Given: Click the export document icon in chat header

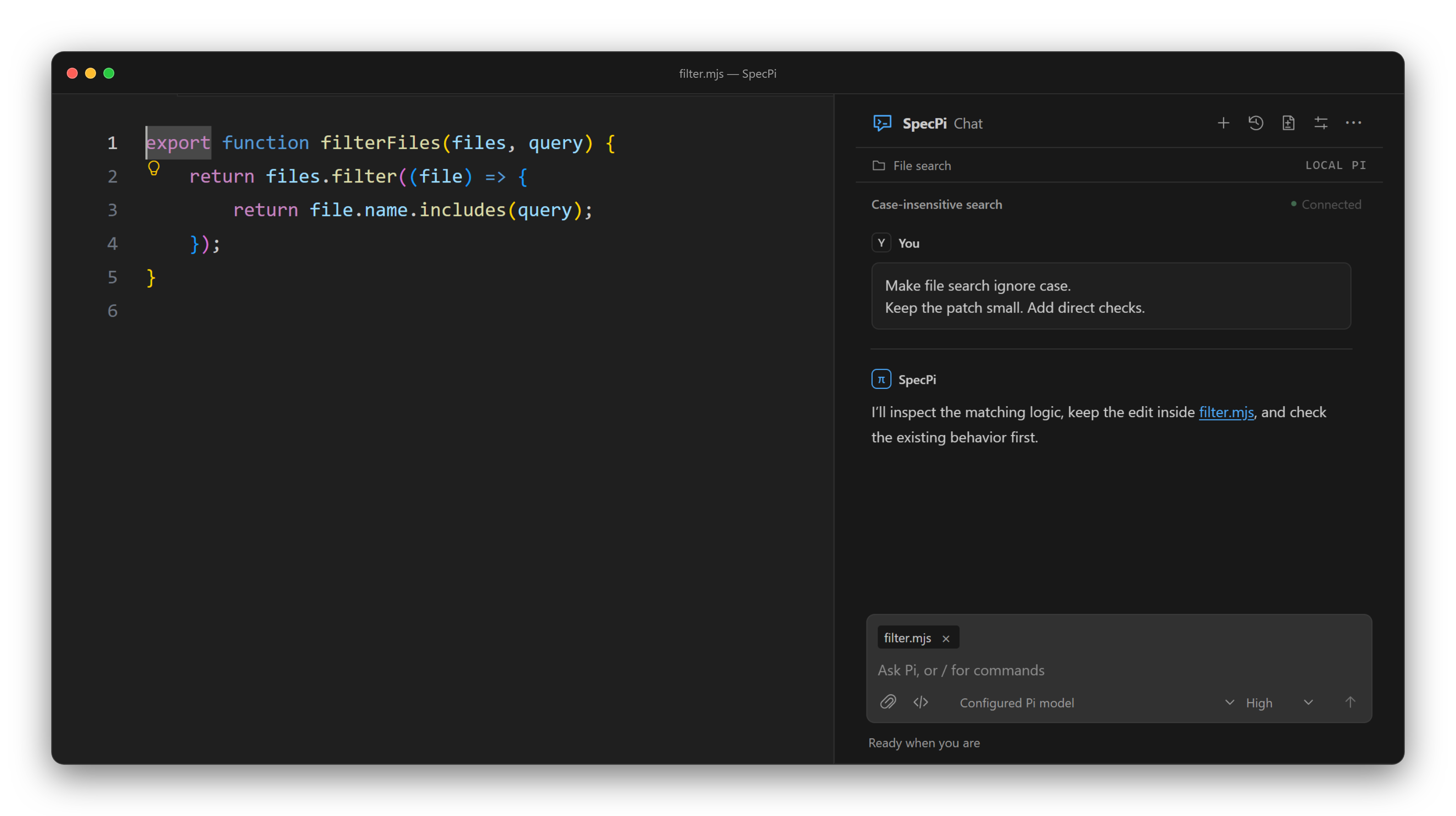Looking at the screenshot, I should (1288, 123).
